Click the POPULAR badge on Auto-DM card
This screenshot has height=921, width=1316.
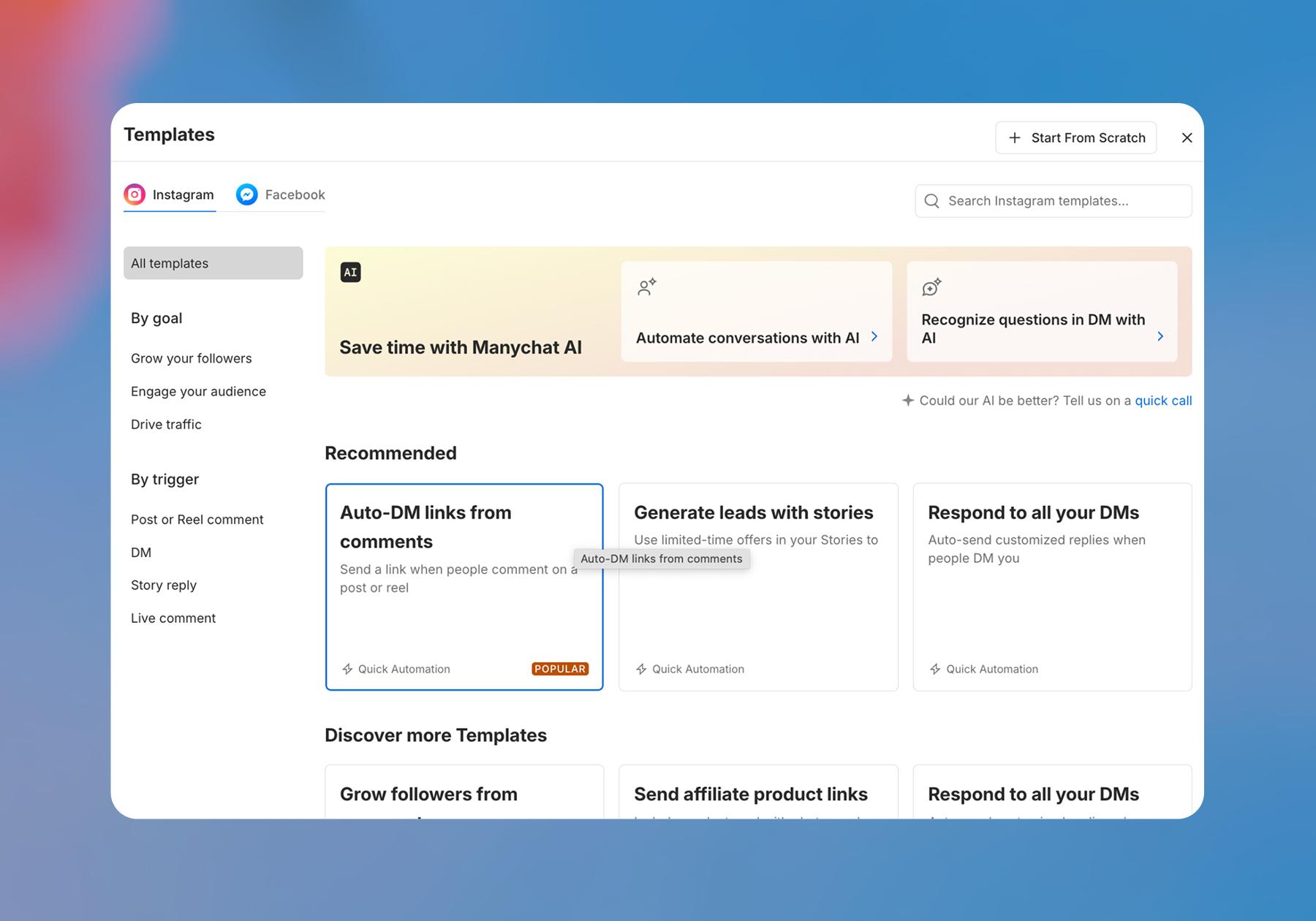pyautogui.click(x=560, y=669)
